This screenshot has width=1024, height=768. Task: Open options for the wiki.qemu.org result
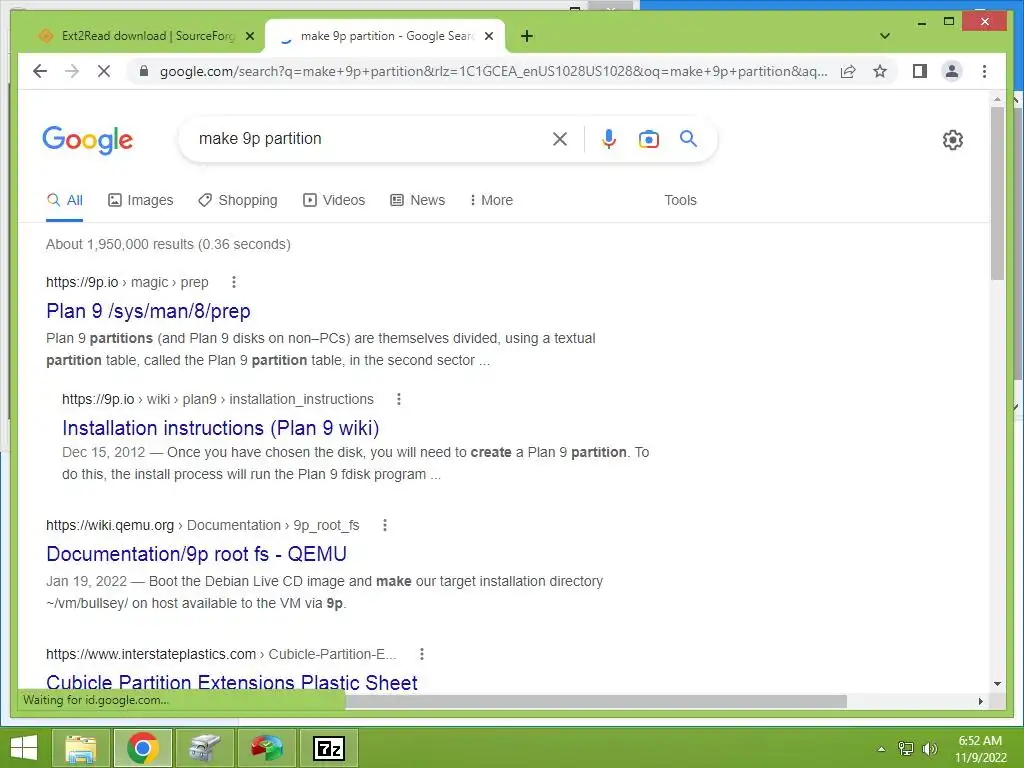click(385, 525)
